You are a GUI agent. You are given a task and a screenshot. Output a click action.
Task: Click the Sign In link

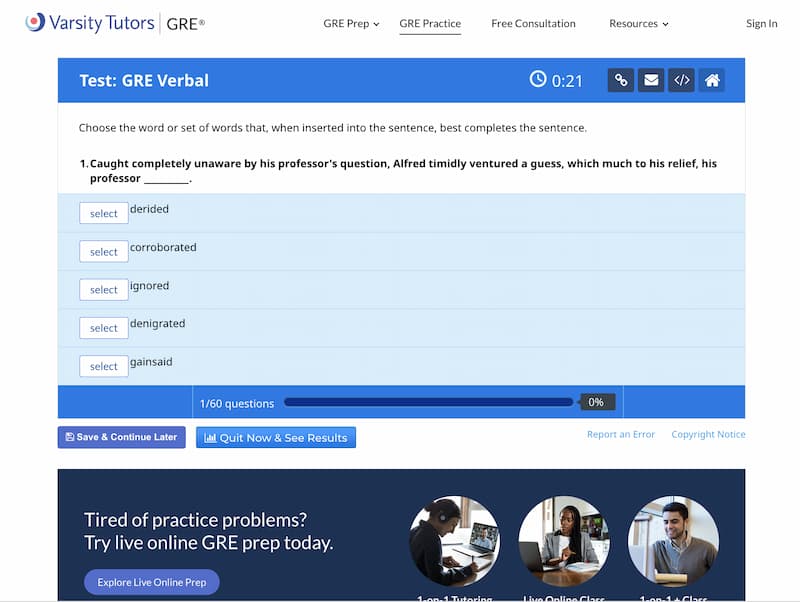pos(762,24)
